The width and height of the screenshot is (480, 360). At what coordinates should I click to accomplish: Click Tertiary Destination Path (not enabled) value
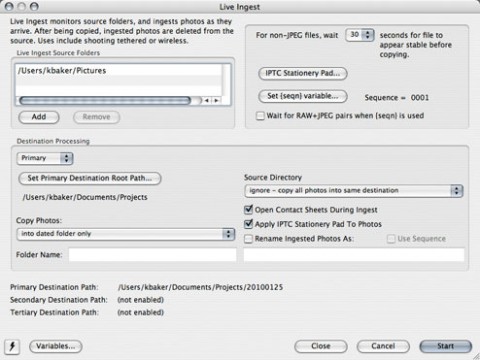[141, 313]
